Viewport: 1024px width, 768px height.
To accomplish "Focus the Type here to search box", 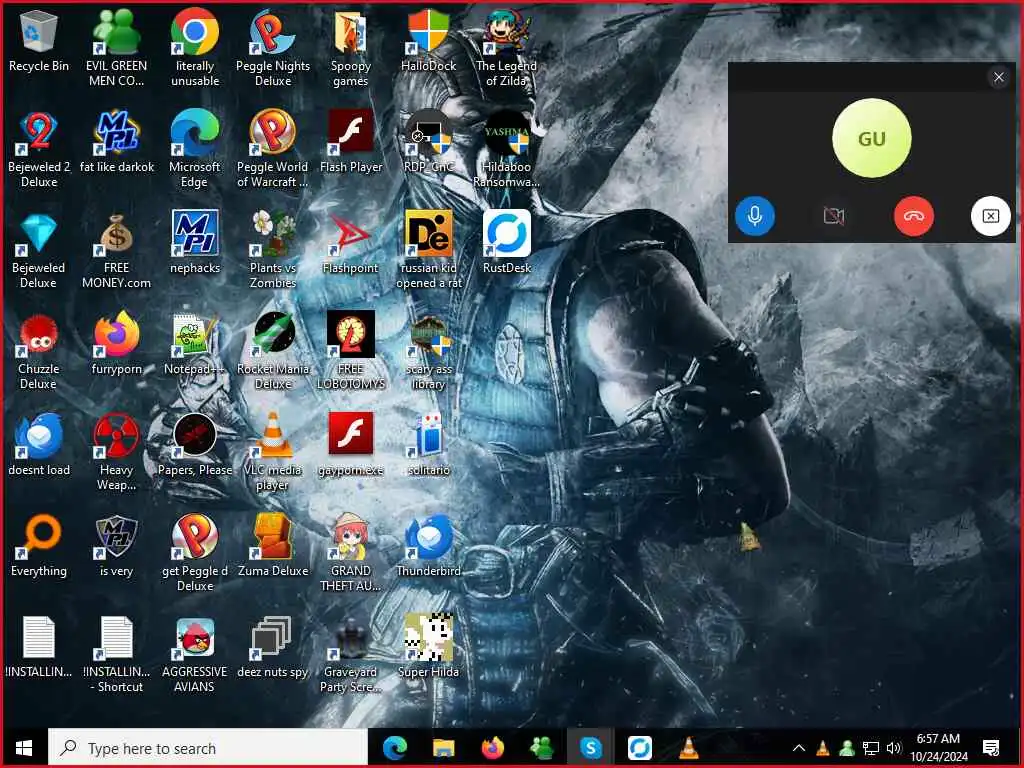I will [208, 748].
